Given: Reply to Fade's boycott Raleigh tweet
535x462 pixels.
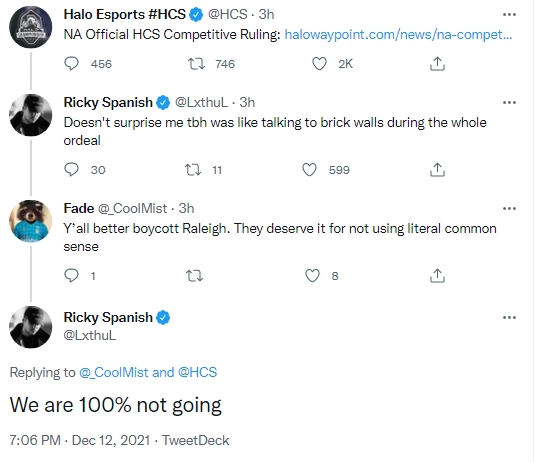Looking at the screenshot, I should 71,275.
